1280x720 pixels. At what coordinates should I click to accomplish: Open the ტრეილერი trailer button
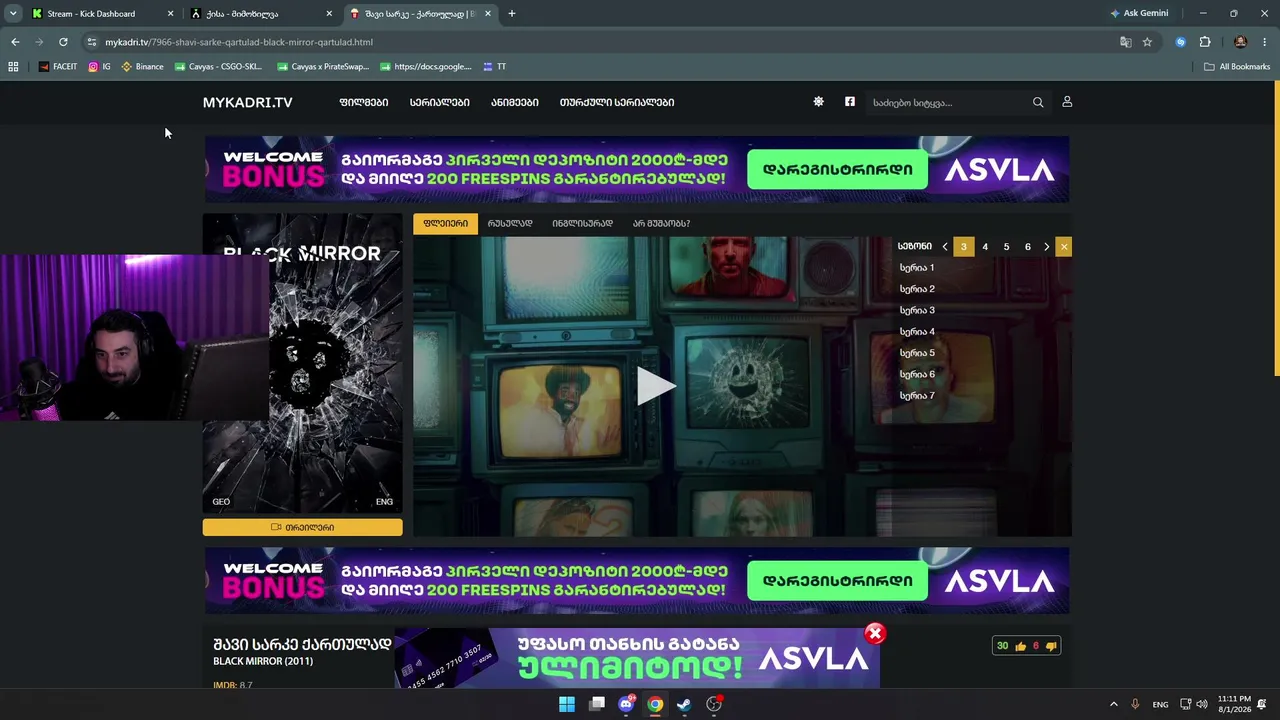(x=303, y=527)
